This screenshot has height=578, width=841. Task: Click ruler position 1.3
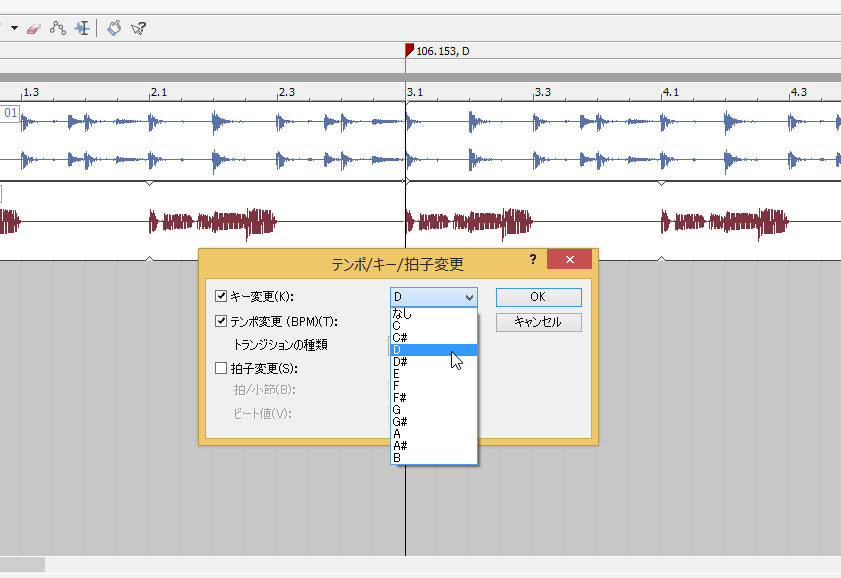click(31, 92)
